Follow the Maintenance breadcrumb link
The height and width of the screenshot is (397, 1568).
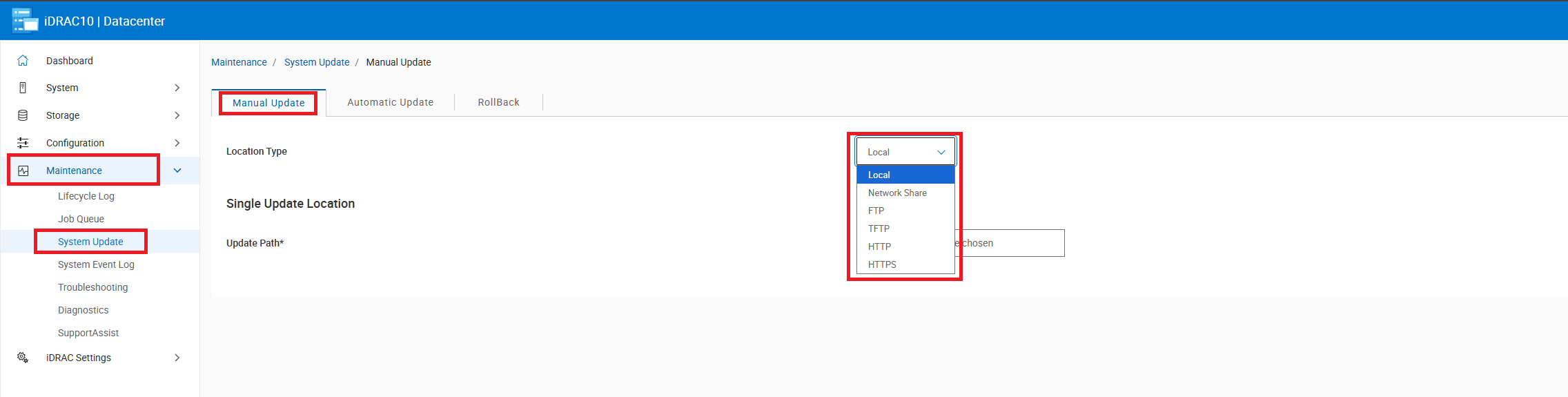pyautogui.click(x=239, y=62)
